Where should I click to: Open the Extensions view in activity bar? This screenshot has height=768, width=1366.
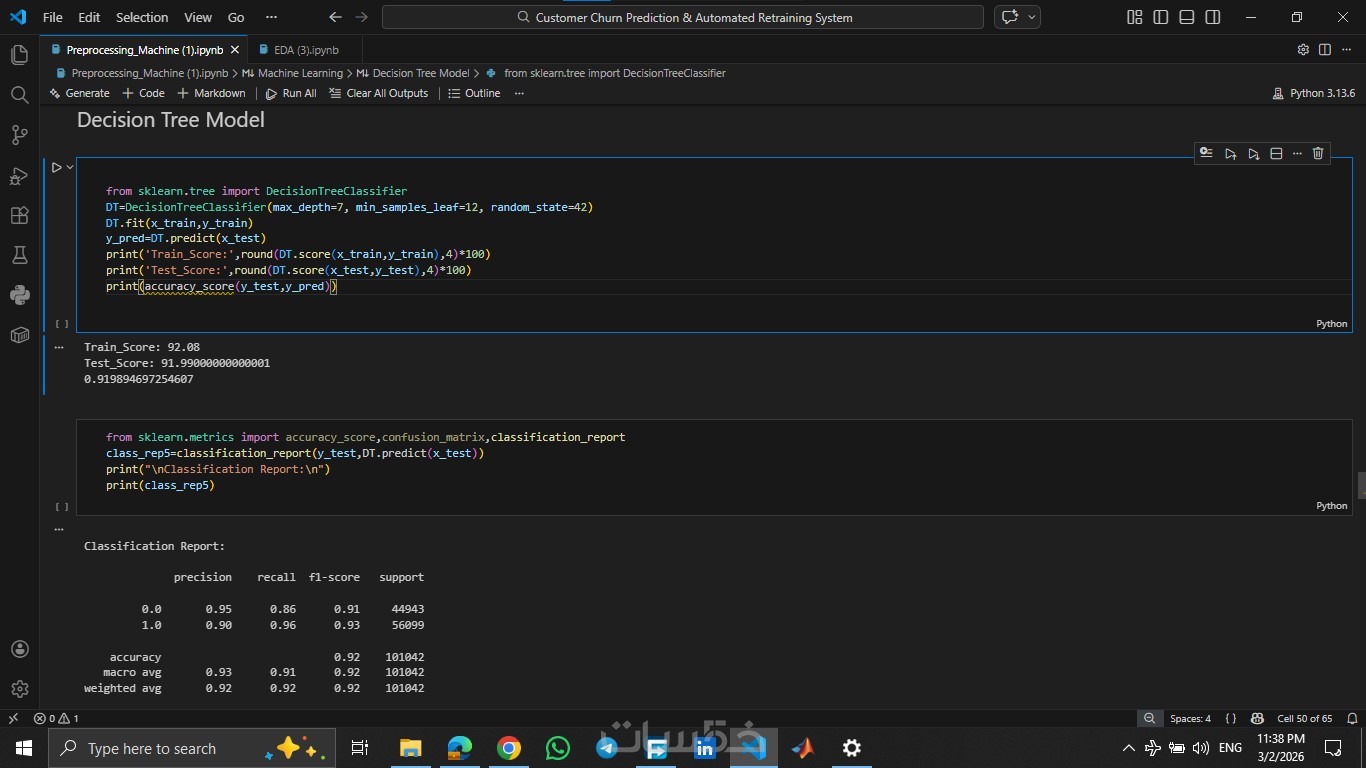(x=19, y=216)
